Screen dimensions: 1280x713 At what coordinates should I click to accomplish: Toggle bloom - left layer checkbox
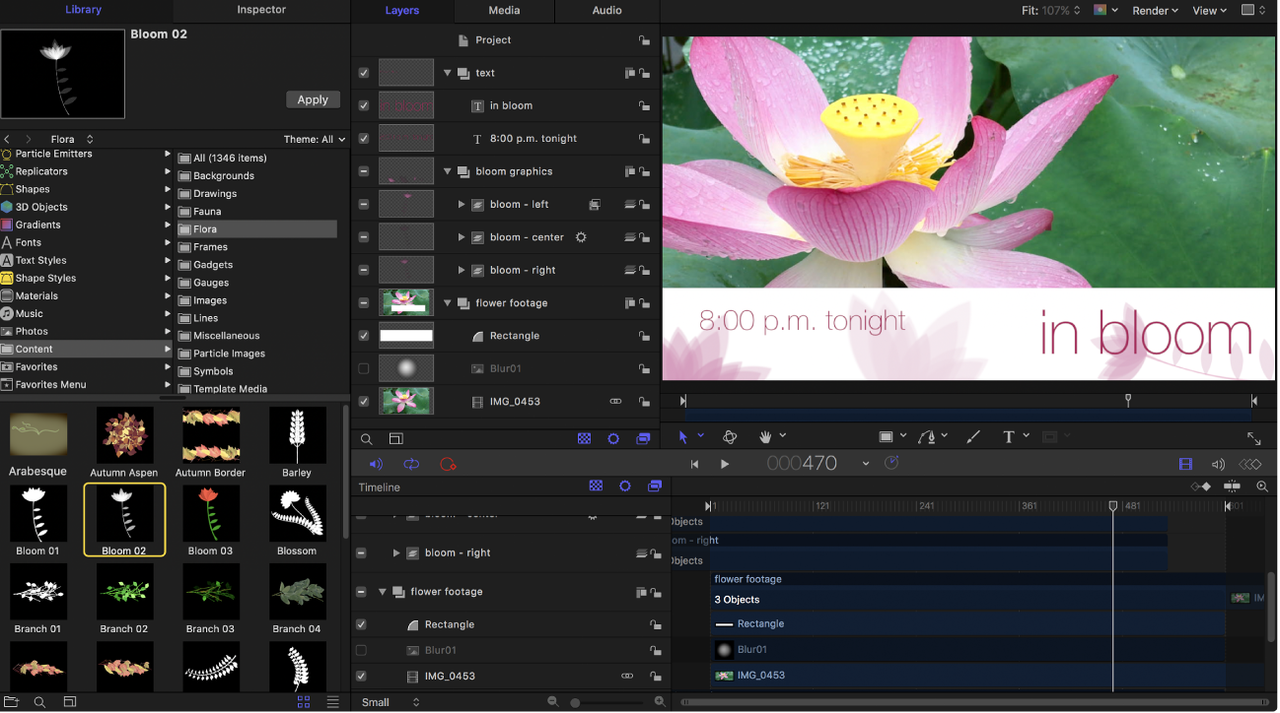(364, 204)
